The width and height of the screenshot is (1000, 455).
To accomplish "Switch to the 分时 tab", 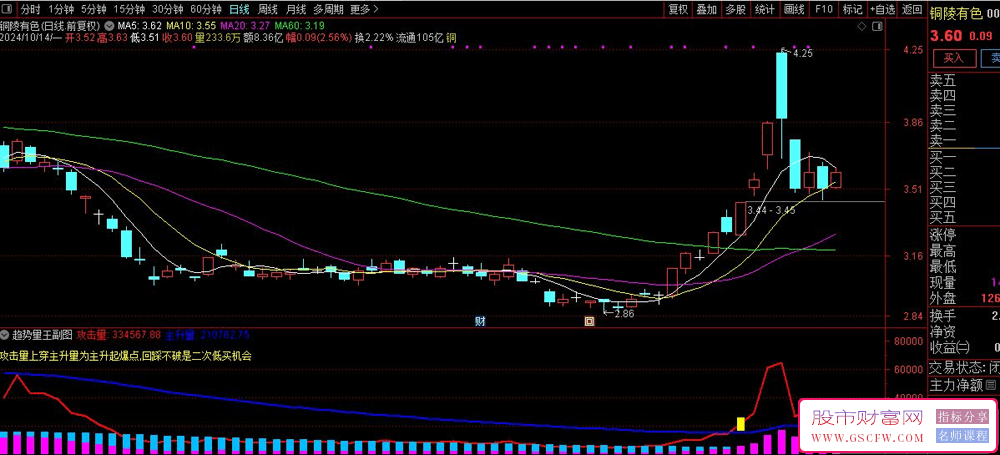I will point(30,9).
